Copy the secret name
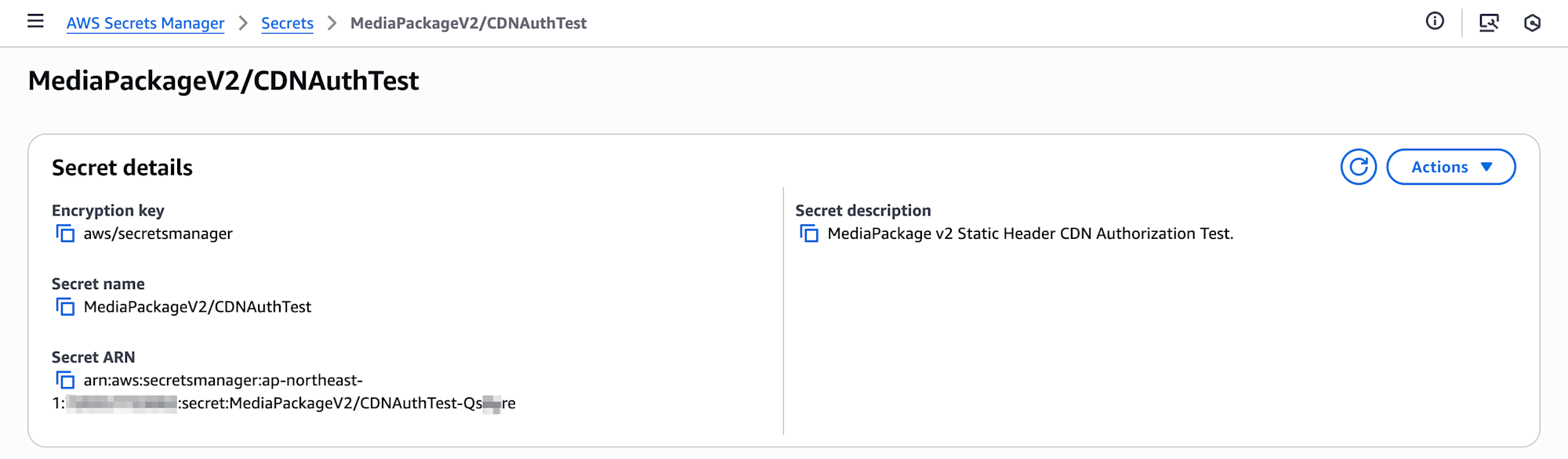The image size is (1568, 459). [x=65, y=307]
